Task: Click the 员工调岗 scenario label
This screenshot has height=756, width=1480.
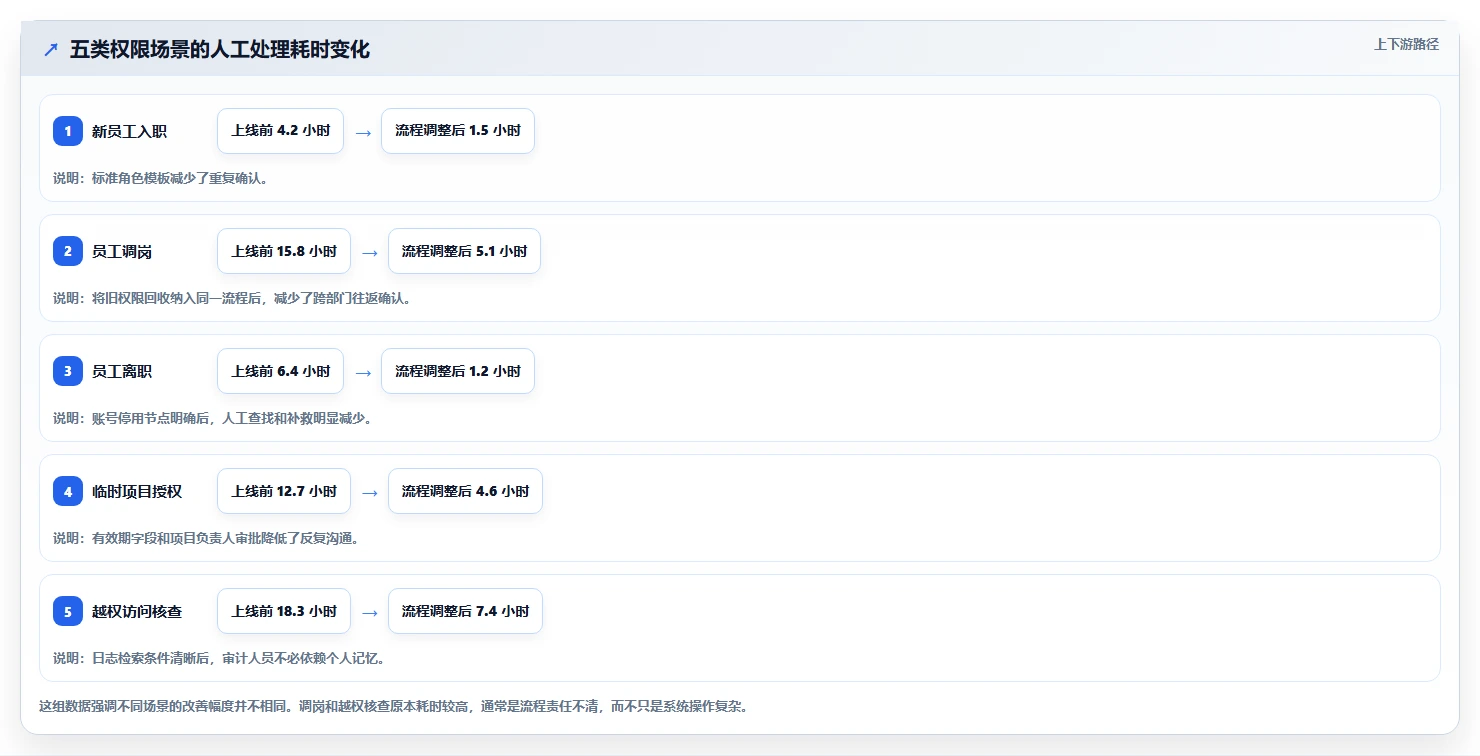Action: click(122, 251)
